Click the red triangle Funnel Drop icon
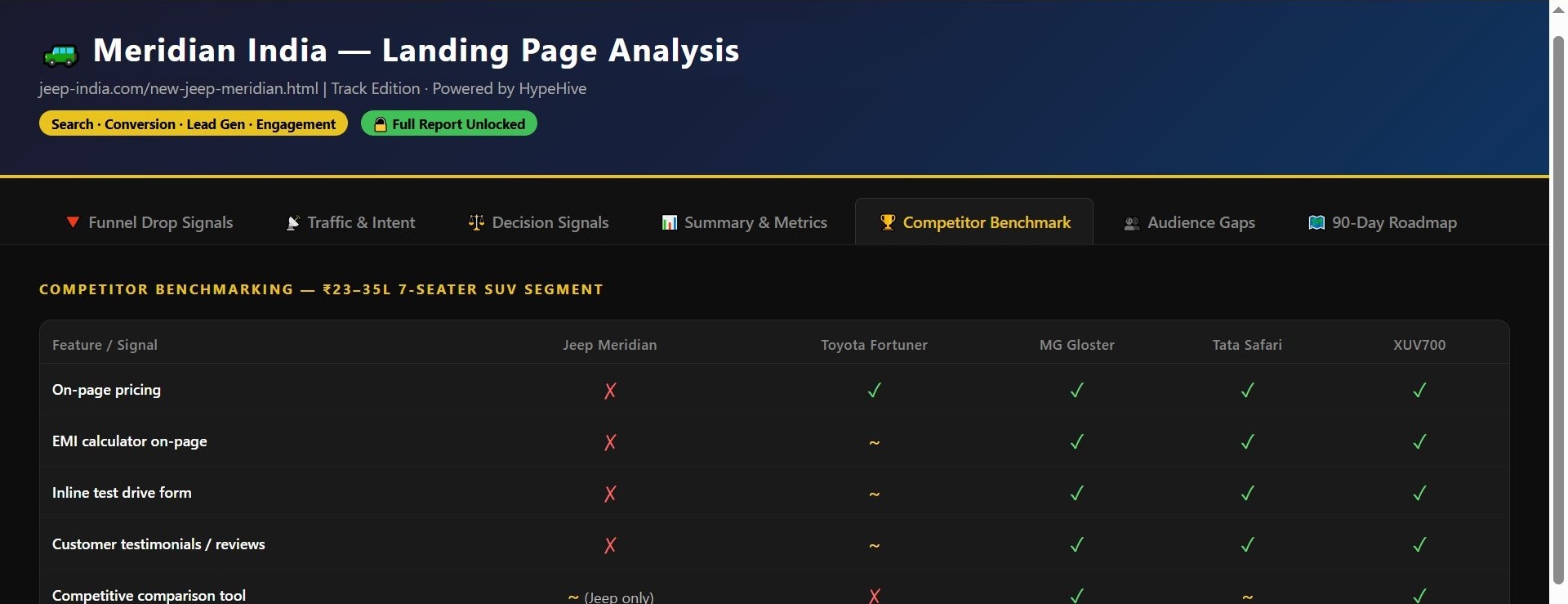The image size is (1568, 604). click(x=73, y=222)
